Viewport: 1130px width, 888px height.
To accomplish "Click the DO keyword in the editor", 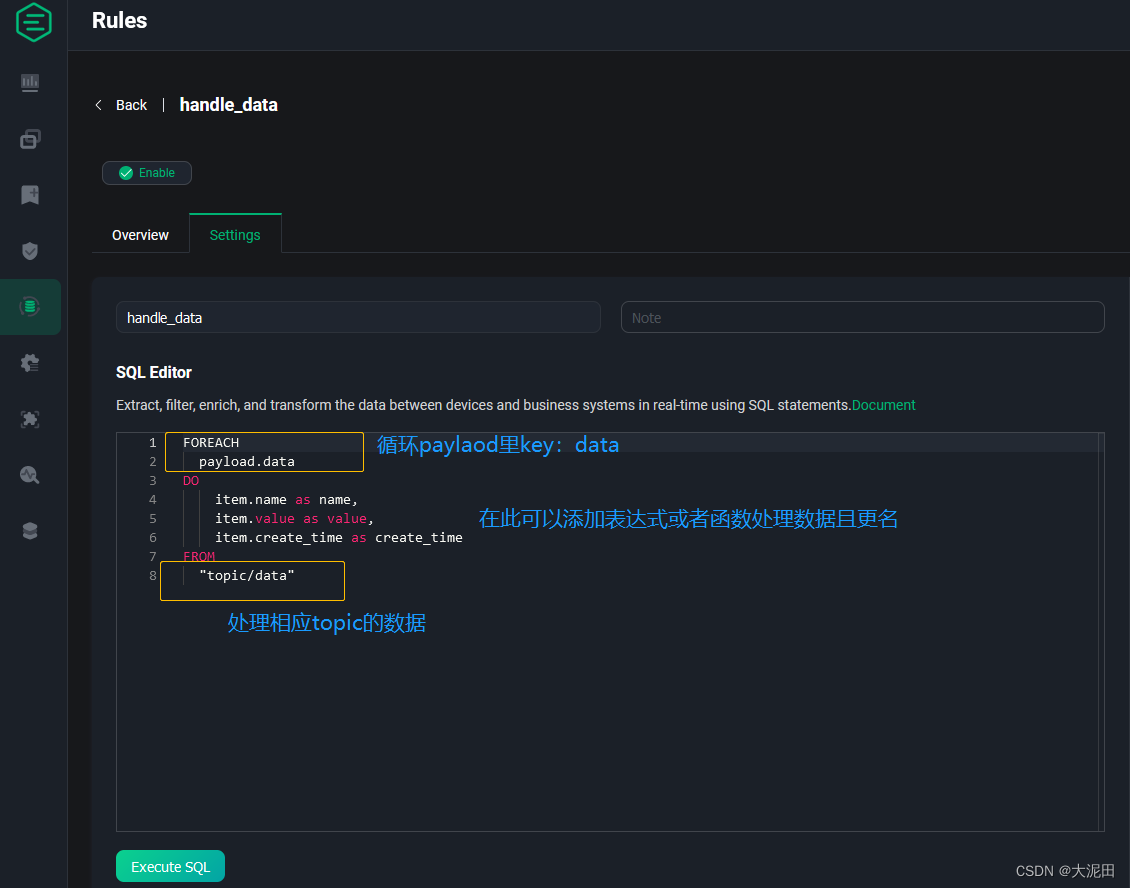I will [191, 481].
